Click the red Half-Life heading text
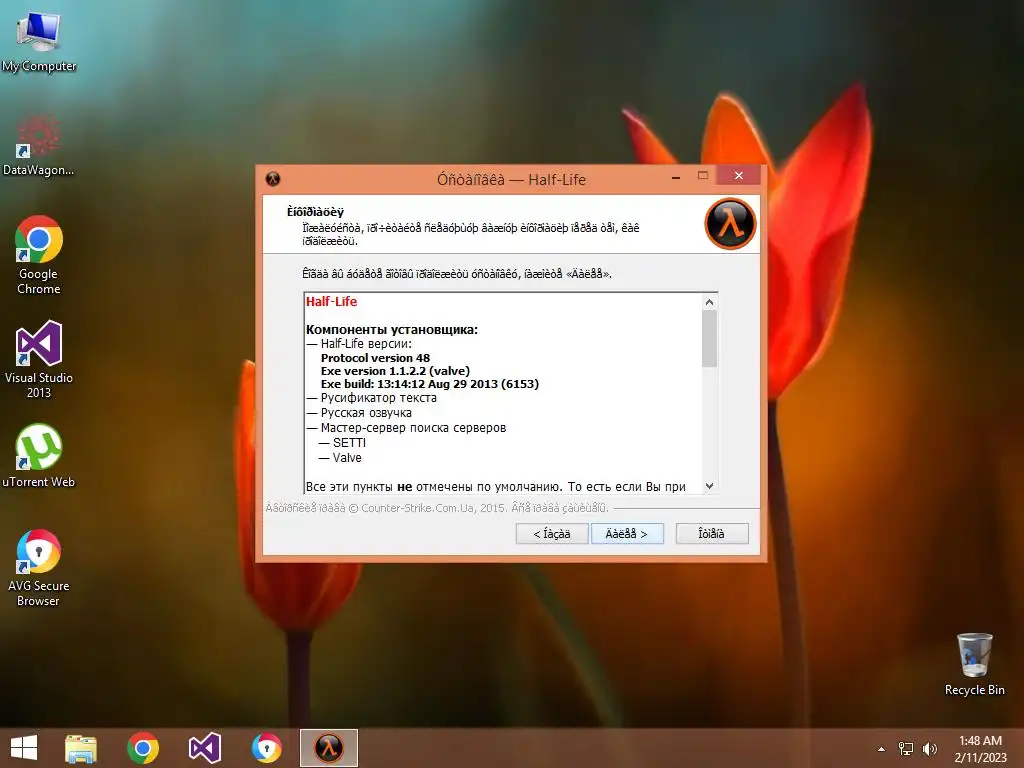Screen dimensions: 1024x768 [331, 302]
